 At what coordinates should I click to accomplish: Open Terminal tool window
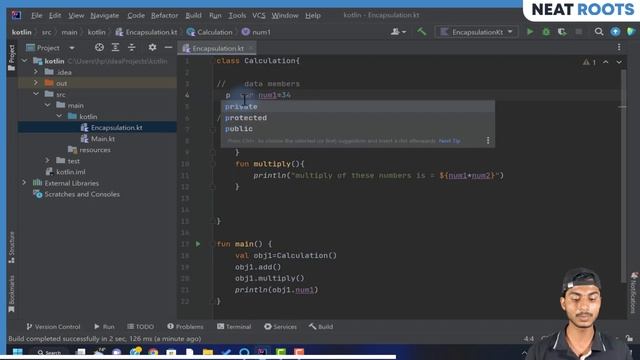click(x=234, y=327)
